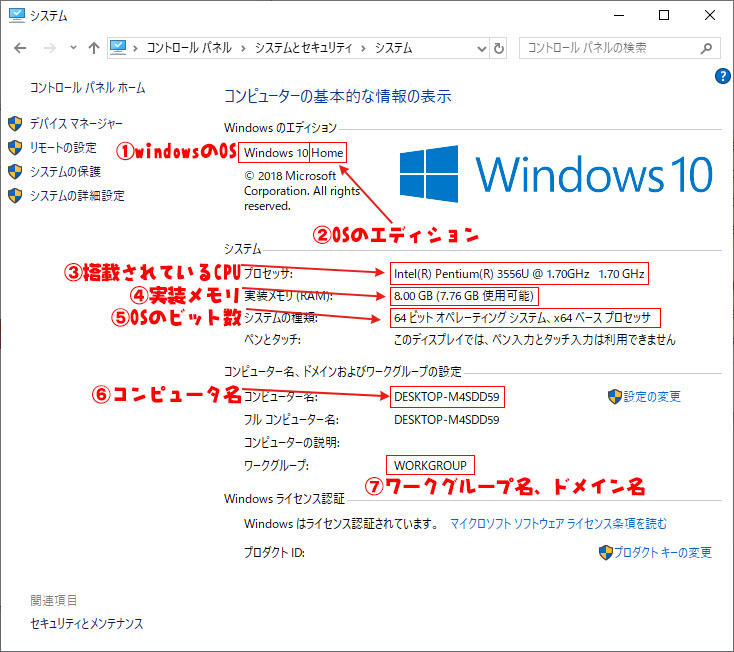Open システムの詳細設定 link
Viewport: 734px width, 652px height.
tap(77, 195)
